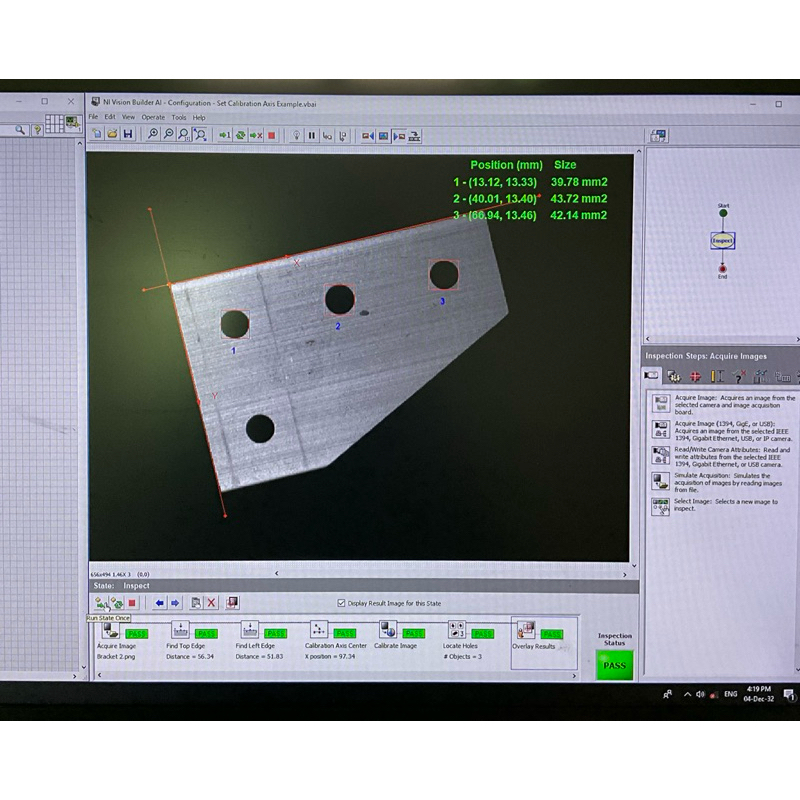Open the Operate menu
The height and width of the screenshot is (800, 800).
pyautogui.click(x=153, y=117)
